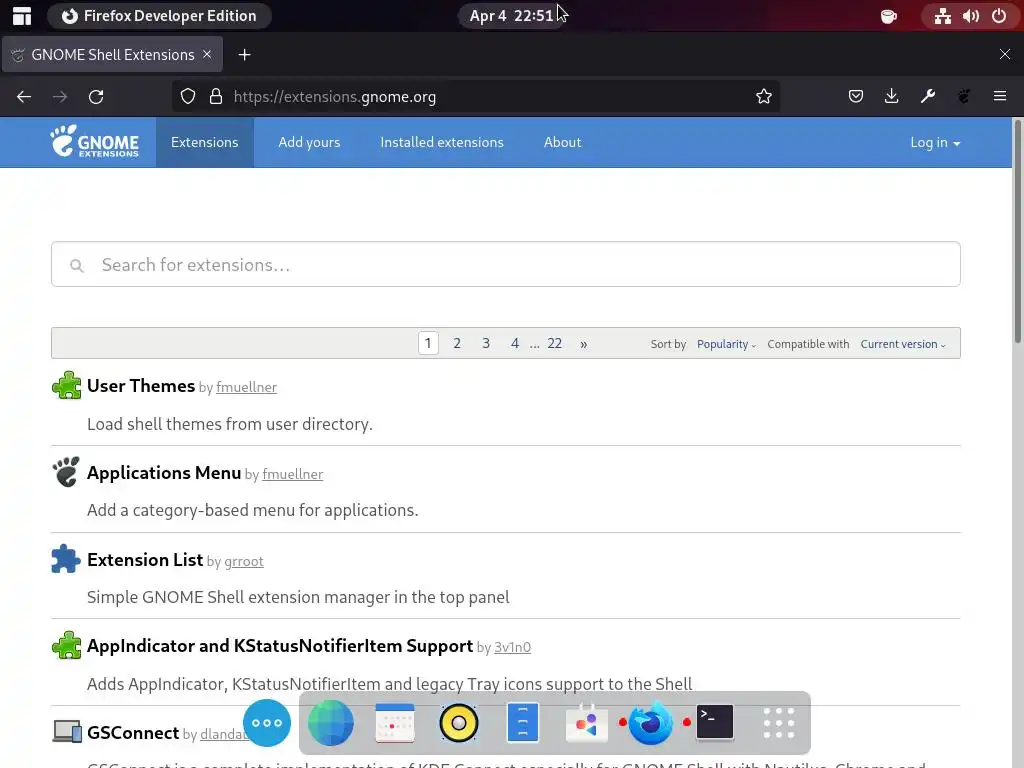Click the power icon in top panel
Viewport: 1024px width, 768px height.
tap(999, 16)
